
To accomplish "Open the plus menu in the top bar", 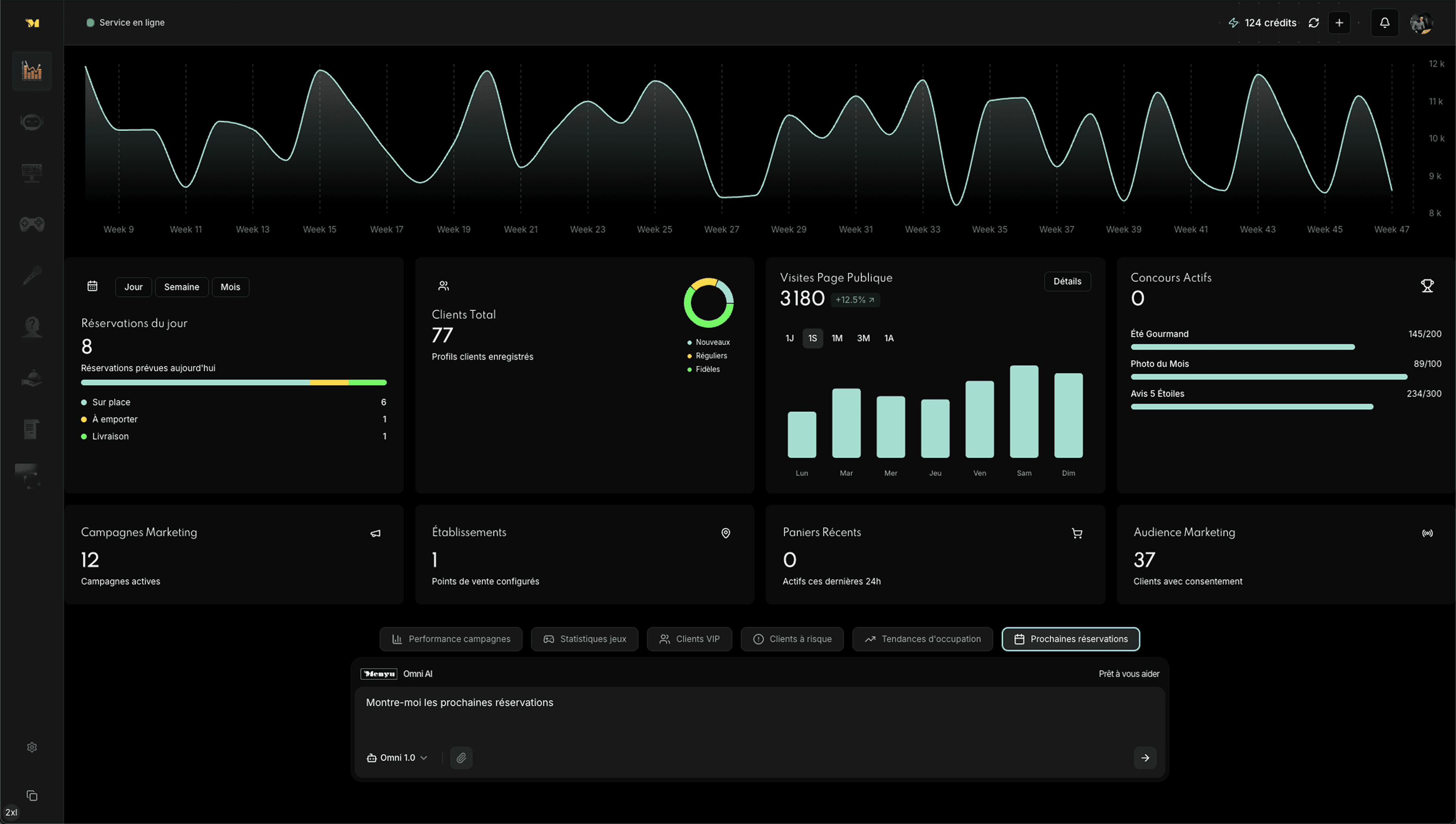I will coord(1339,23).
